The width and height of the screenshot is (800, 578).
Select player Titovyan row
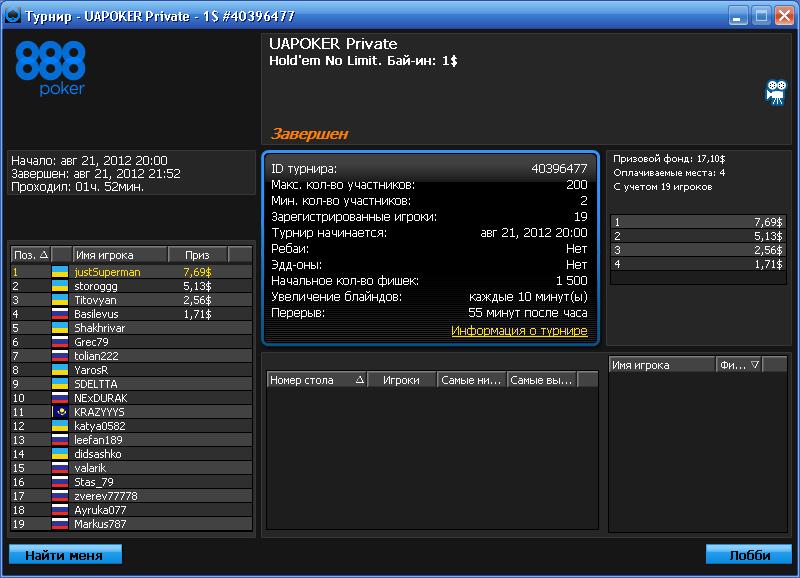(132, 300)
